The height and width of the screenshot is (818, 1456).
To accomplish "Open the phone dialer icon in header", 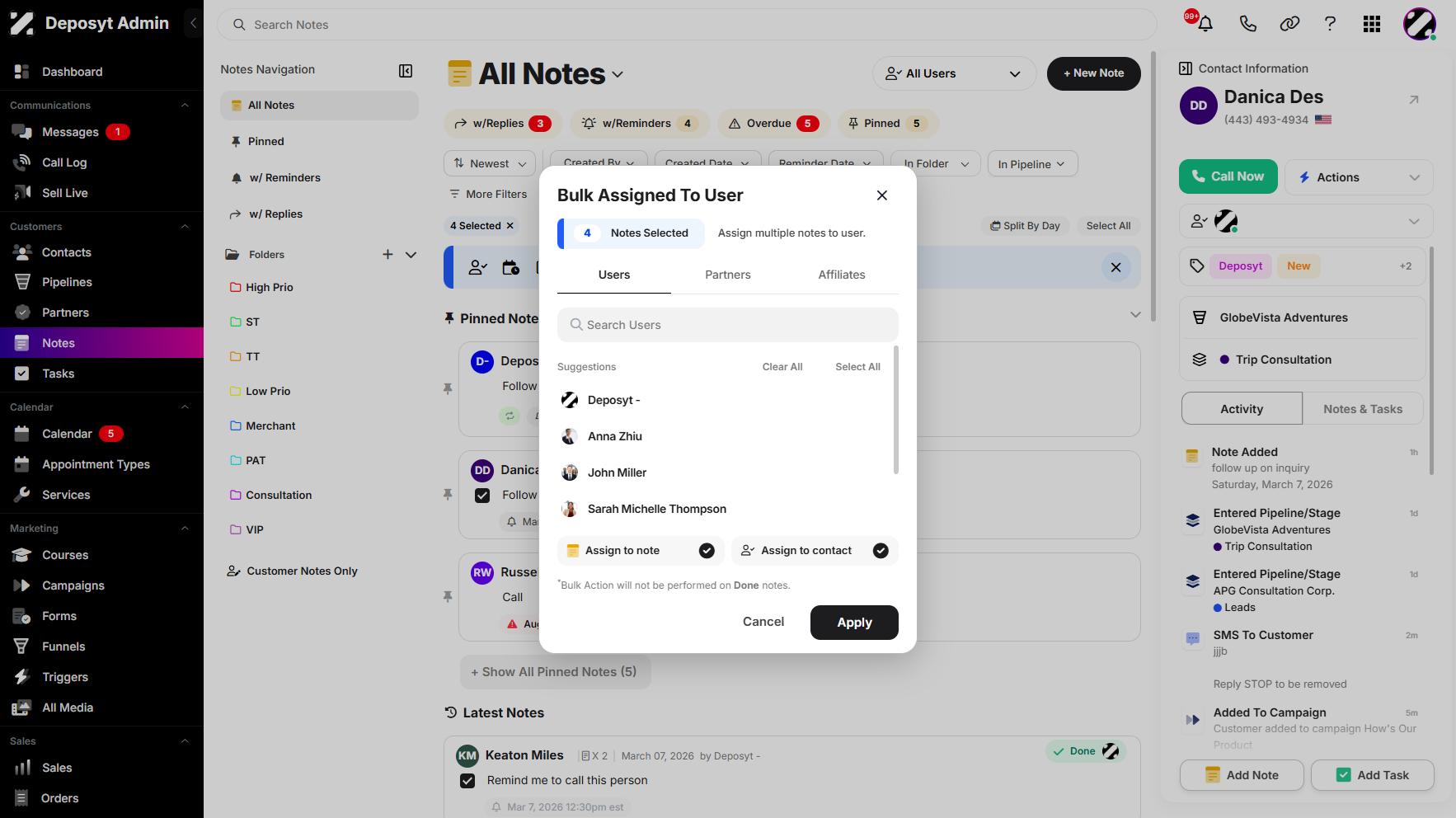I will 1248,24.
